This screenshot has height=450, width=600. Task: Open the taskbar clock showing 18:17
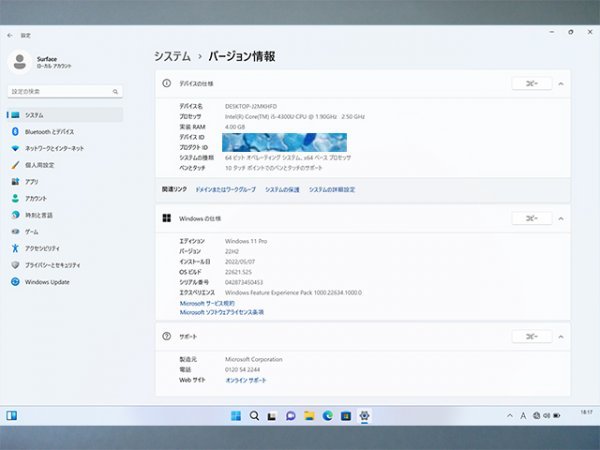pos(586,412)
